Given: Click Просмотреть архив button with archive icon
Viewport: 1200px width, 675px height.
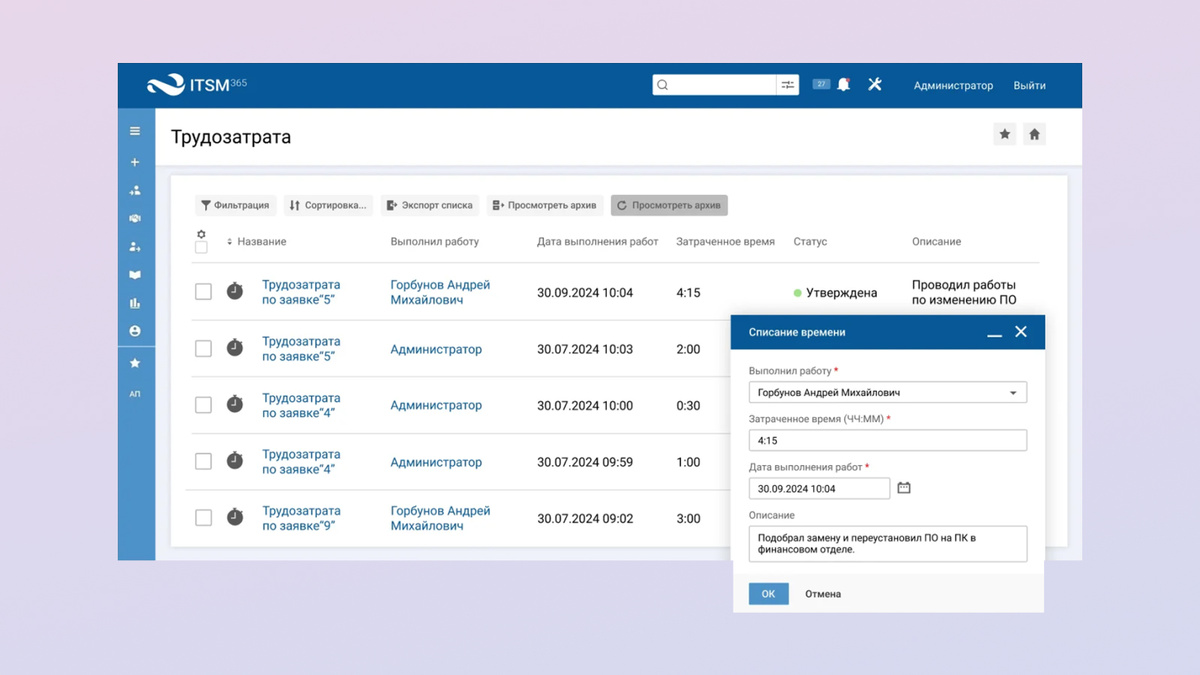Looking at the screenshot, I should pyautogui.click(x=545, y=205).
